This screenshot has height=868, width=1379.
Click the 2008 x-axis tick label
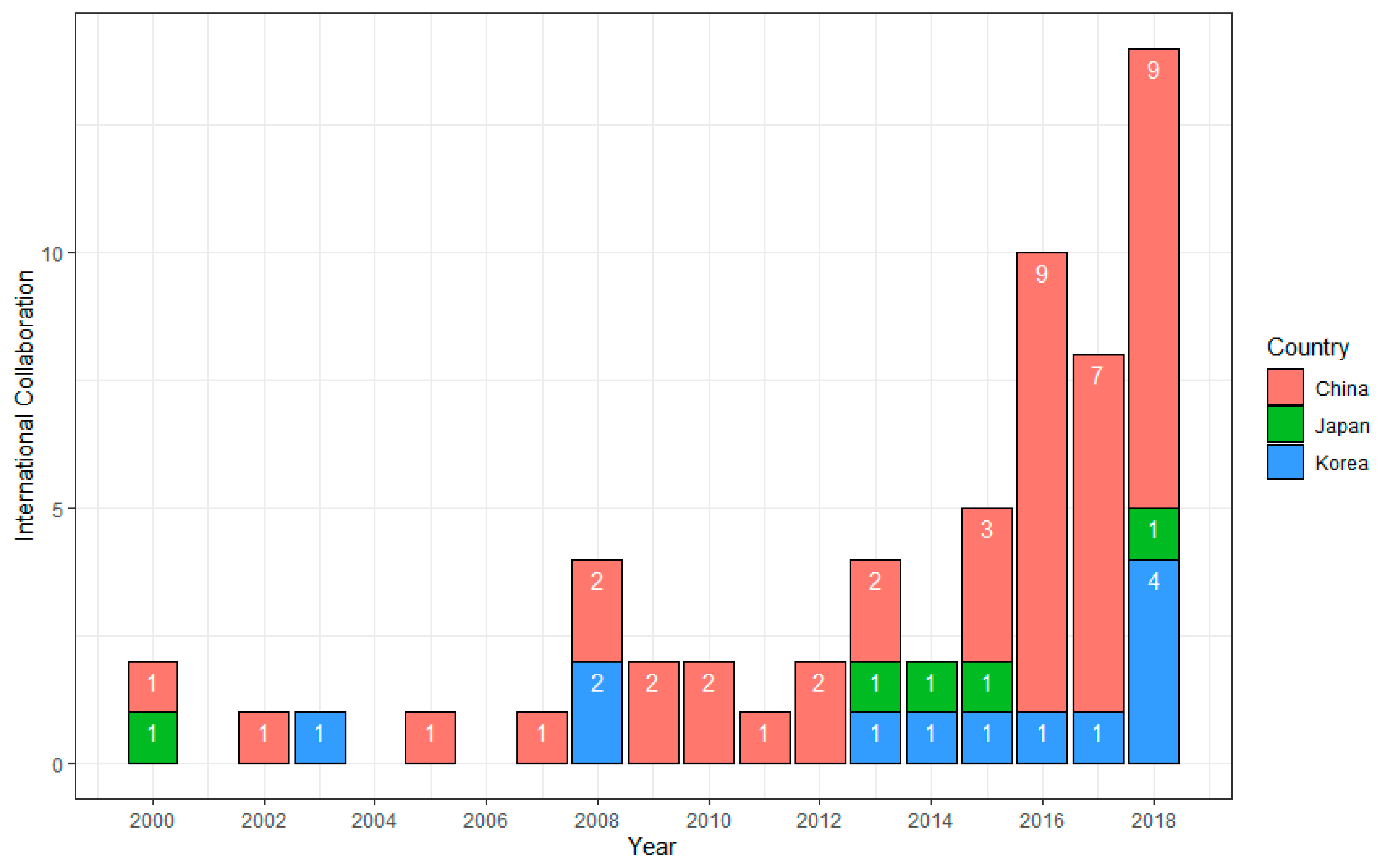click(597, 820)
